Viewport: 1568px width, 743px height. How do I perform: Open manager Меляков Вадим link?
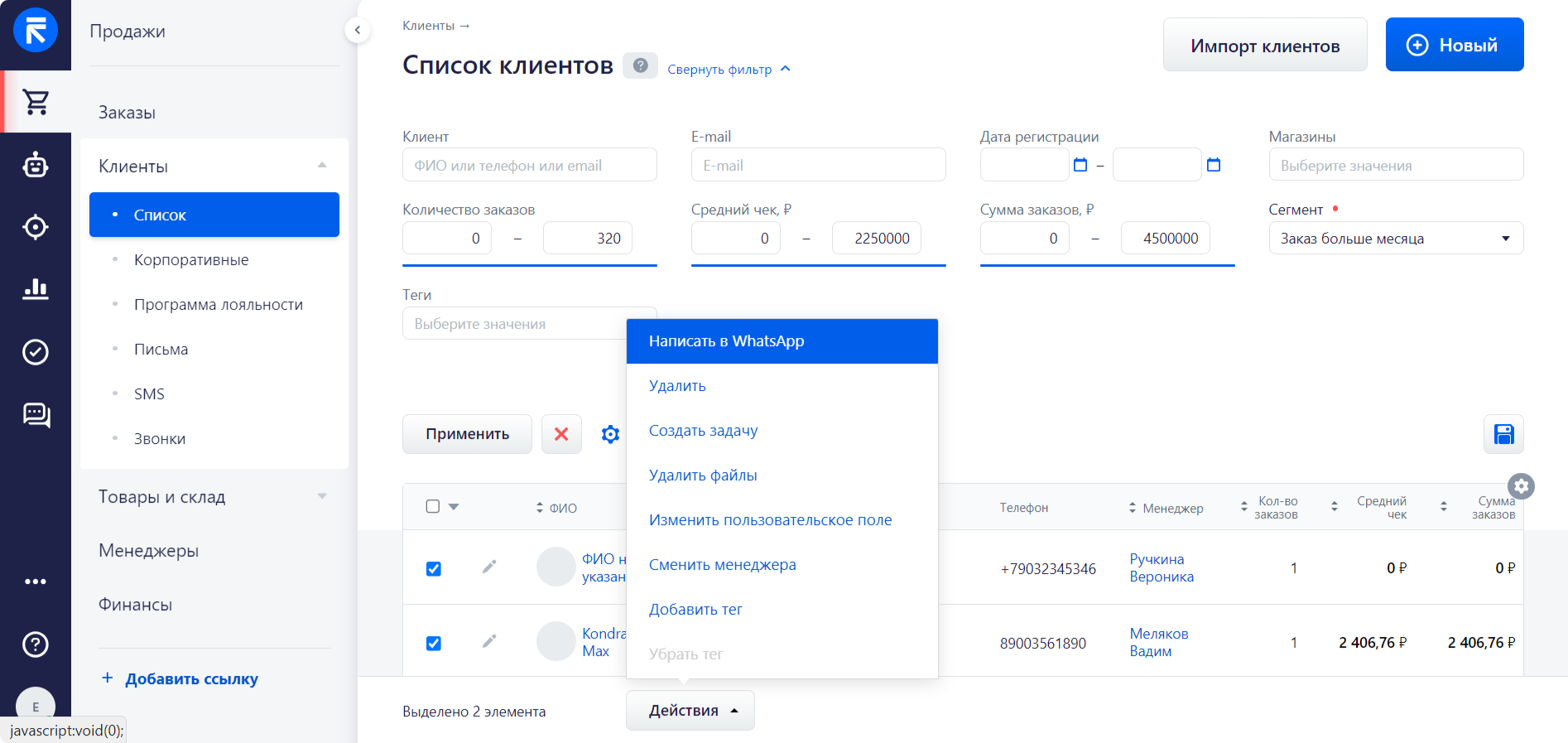coord(1159,643)
